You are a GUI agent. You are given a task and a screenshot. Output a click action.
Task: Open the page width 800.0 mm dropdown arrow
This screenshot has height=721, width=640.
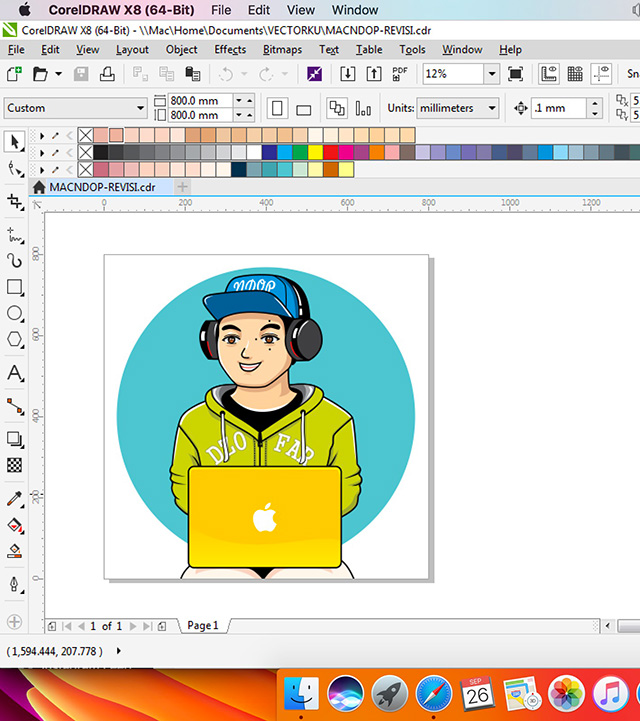(239, 100)
